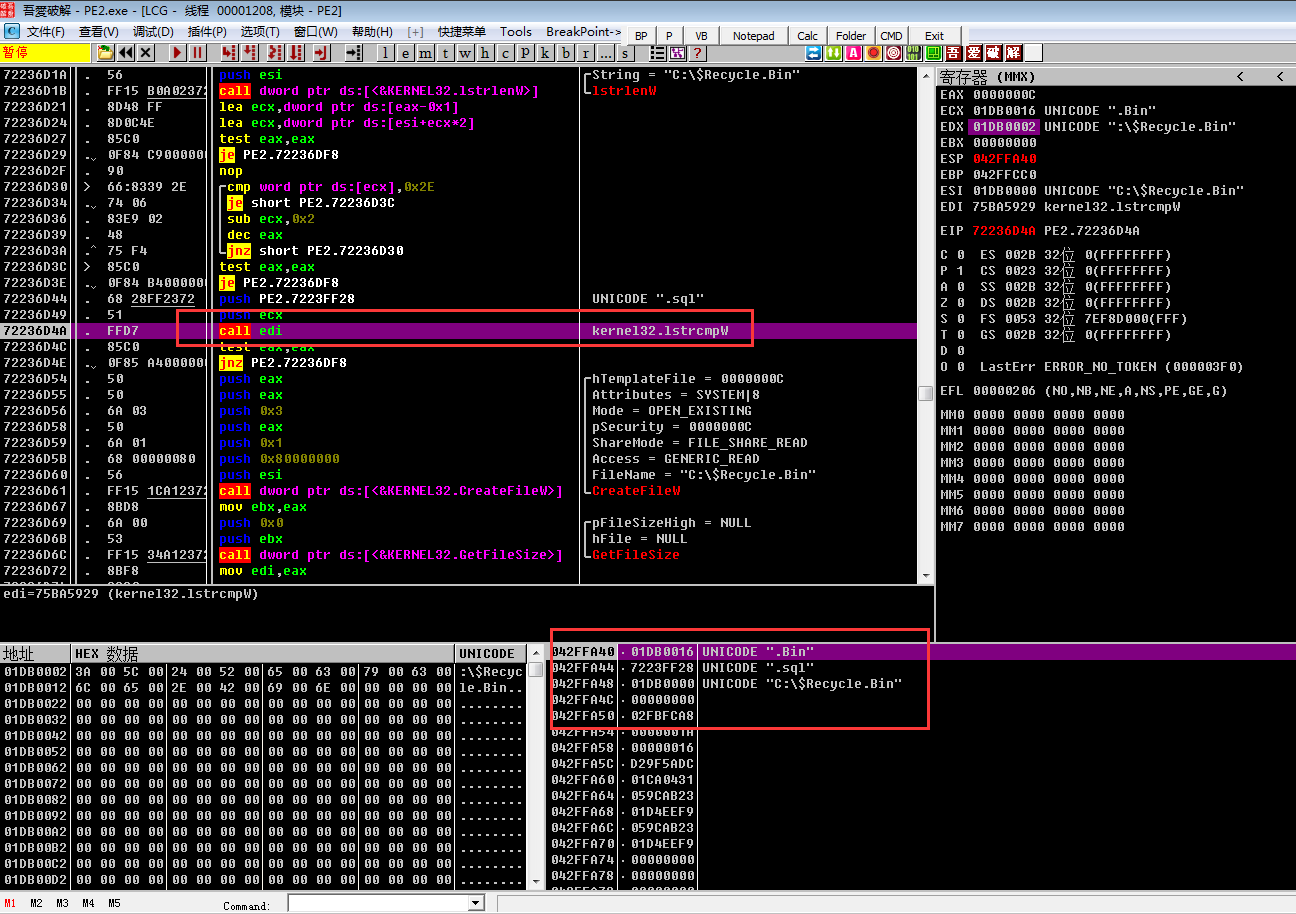Open the Tools menu
1296x914 pixels.
(516, 32)
